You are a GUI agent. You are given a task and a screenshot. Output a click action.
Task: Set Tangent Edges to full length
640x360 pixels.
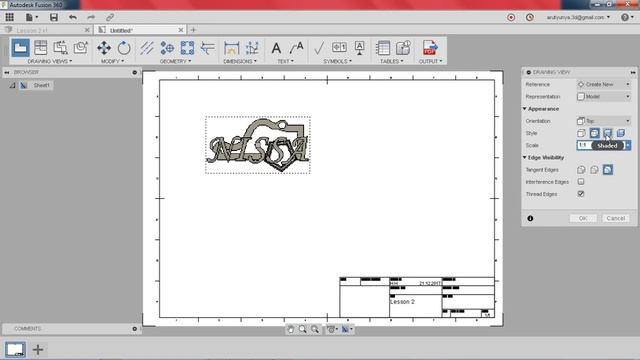581,170
